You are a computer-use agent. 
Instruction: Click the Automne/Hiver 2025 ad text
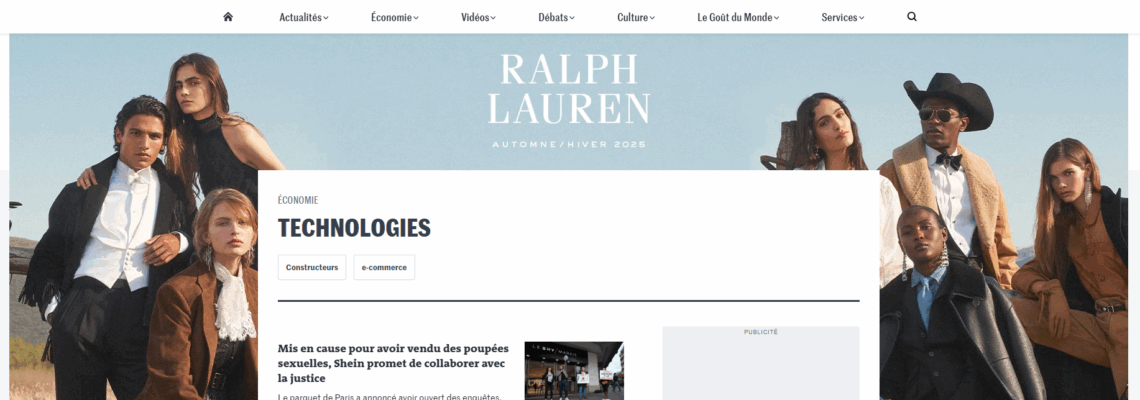[569, 145]
